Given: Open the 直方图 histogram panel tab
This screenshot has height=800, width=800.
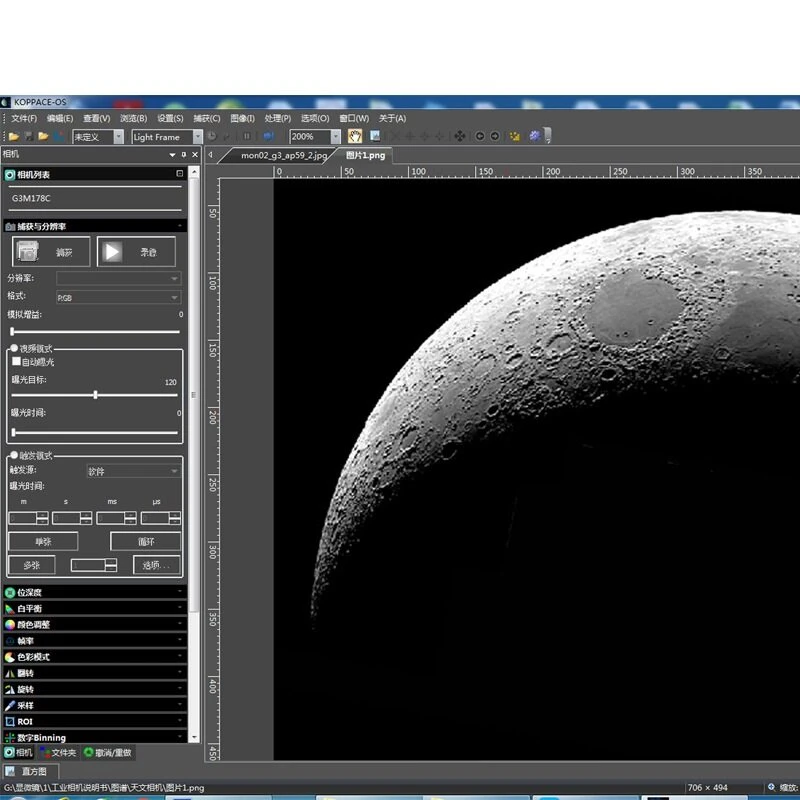Looking at the screenshot, I should [x=30, y=771].
